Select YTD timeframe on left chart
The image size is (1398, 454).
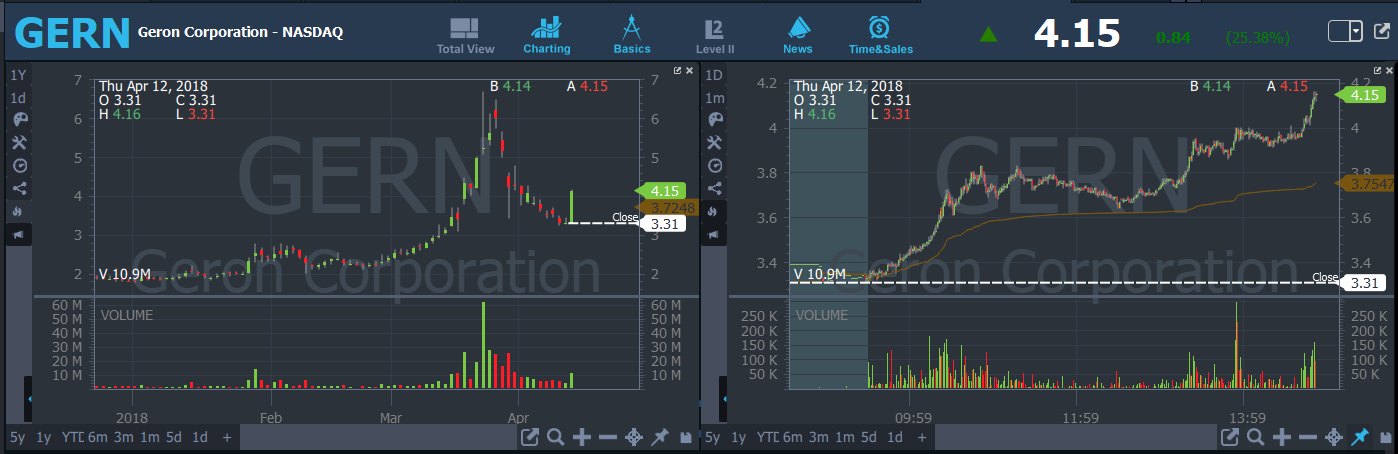tap(72, 437)
